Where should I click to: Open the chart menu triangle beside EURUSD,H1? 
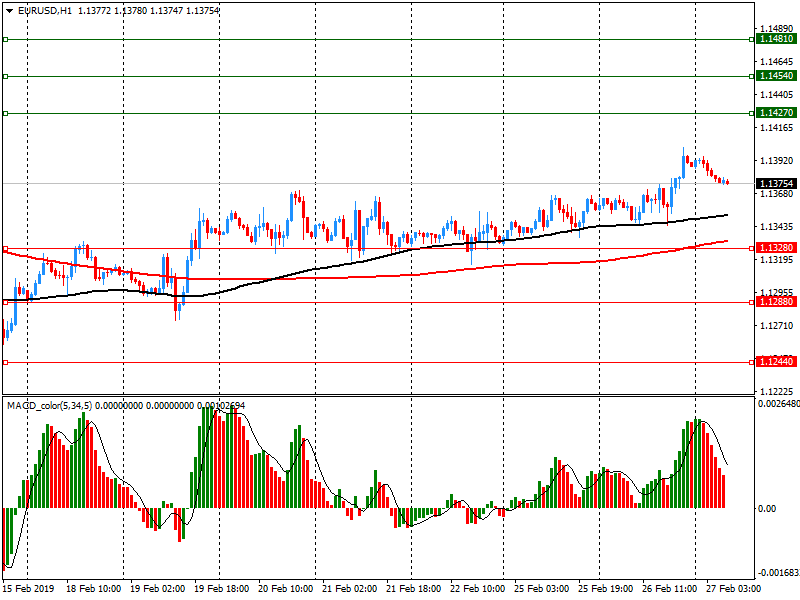coord(8,10)
